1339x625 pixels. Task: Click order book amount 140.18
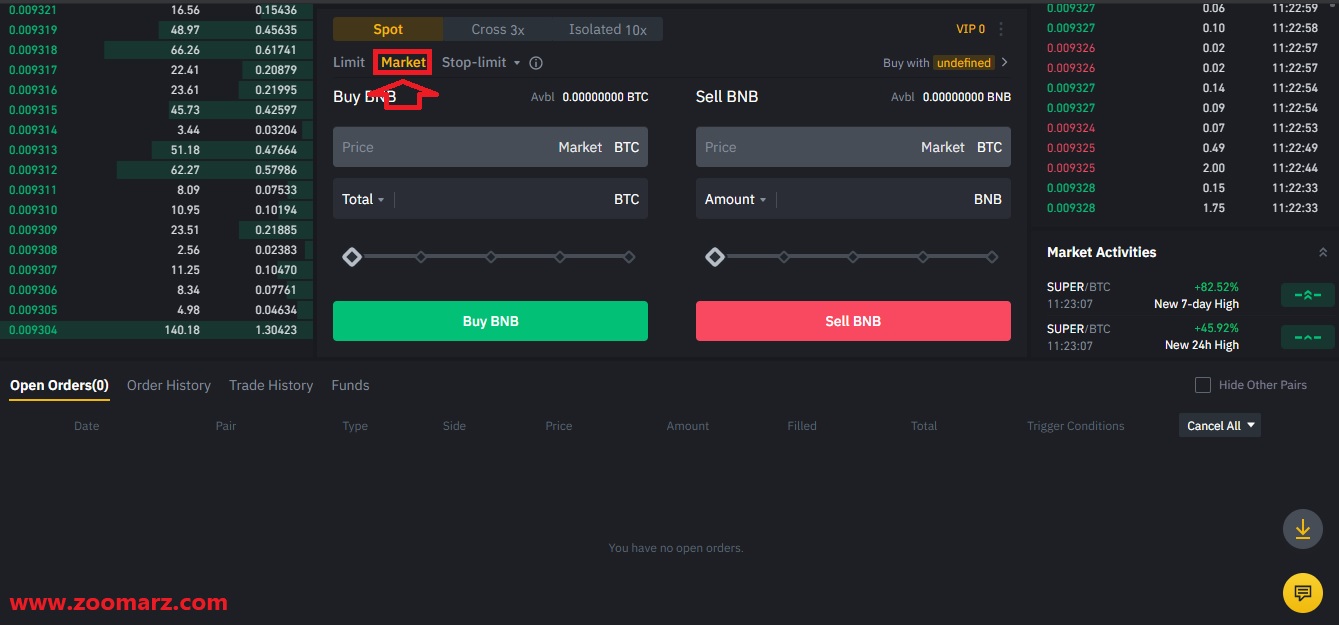coord(182,330)
